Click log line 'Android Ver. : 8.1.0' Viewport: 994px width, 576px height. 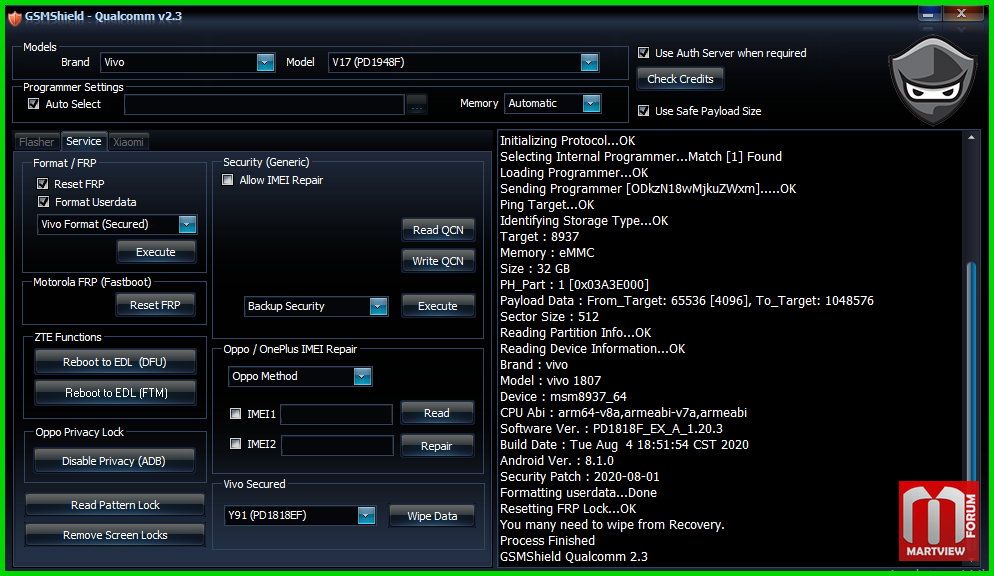557,461
